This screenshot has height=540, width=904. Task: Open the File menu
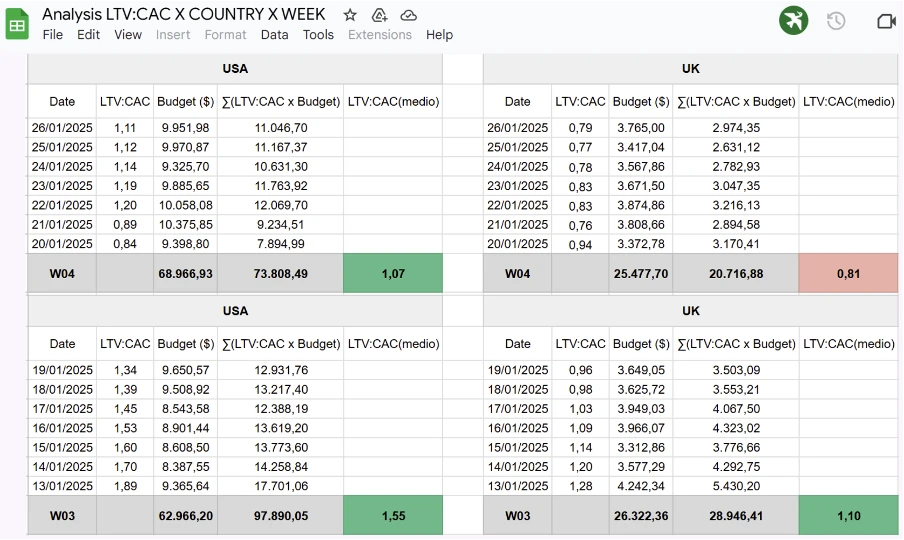(52, 35)
